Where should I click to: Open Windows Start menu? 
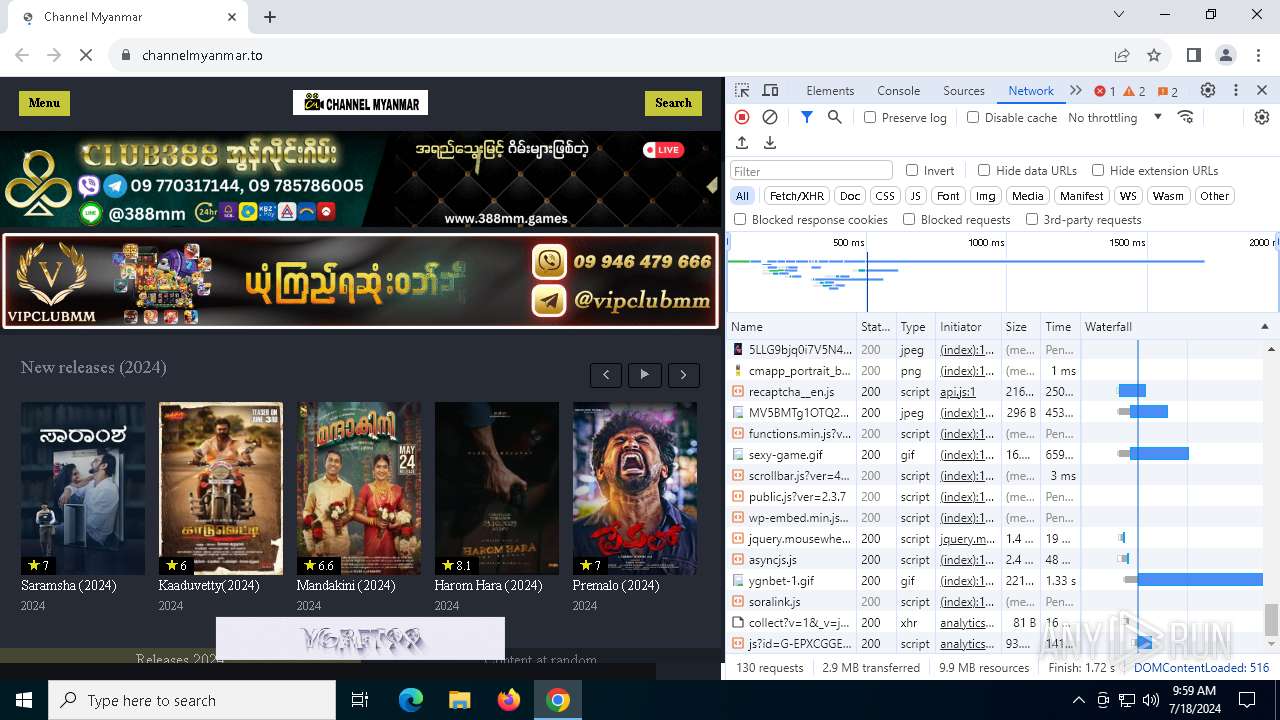pyautogui.click(x=24, y=700)
